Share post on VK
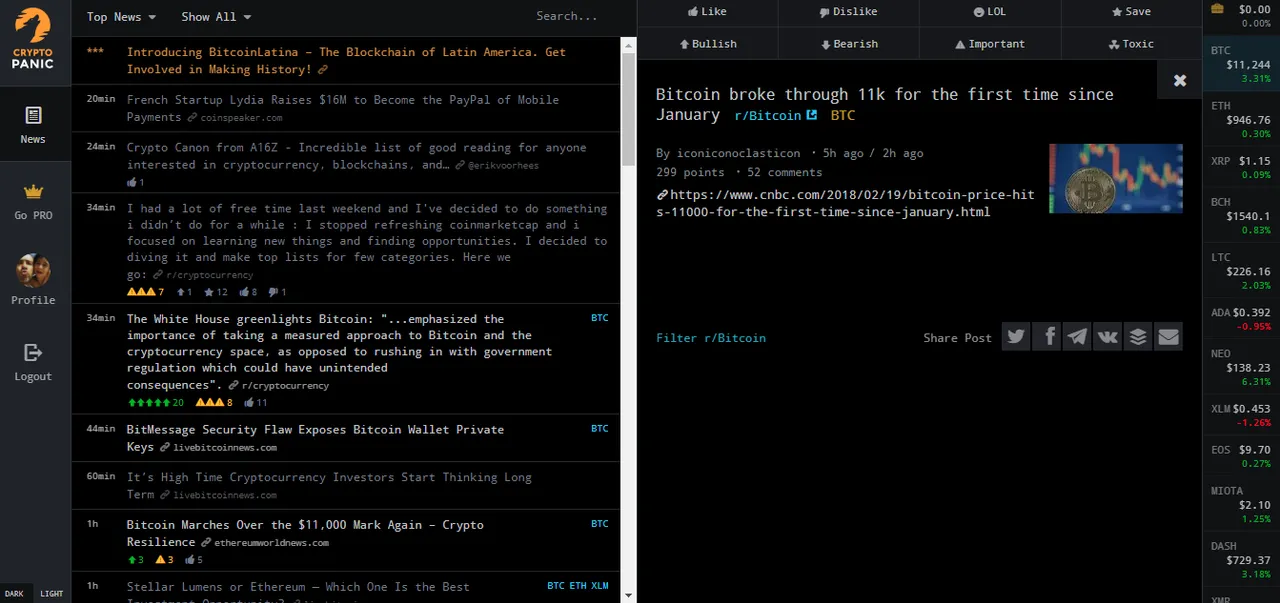 click(x=1108, y=337)
